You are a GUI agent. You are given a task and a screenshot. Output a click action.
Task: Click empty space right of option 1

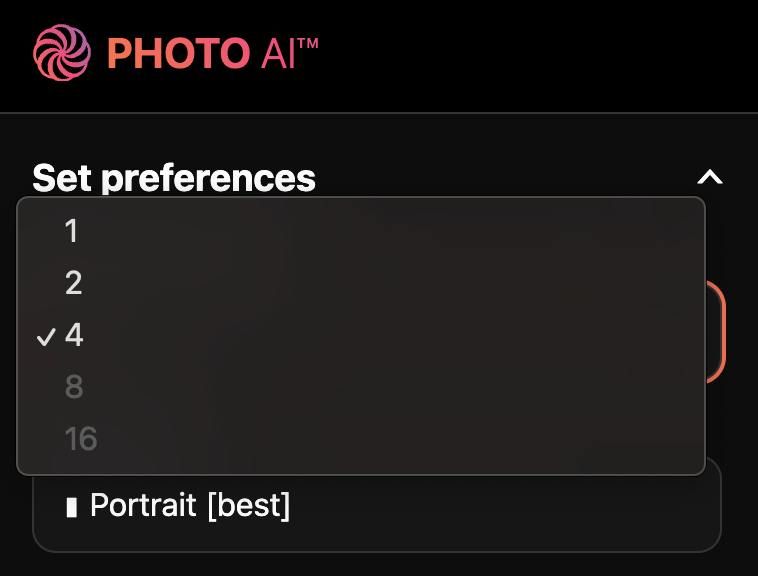[x=400, y=232]
